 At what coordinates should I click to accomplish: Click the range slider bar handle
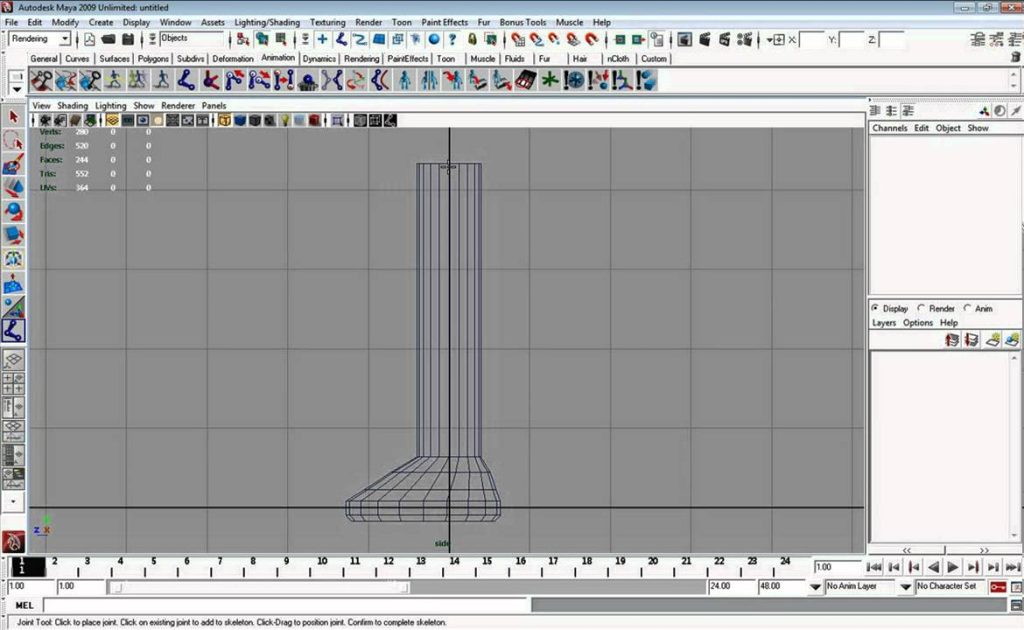point(259,588)
